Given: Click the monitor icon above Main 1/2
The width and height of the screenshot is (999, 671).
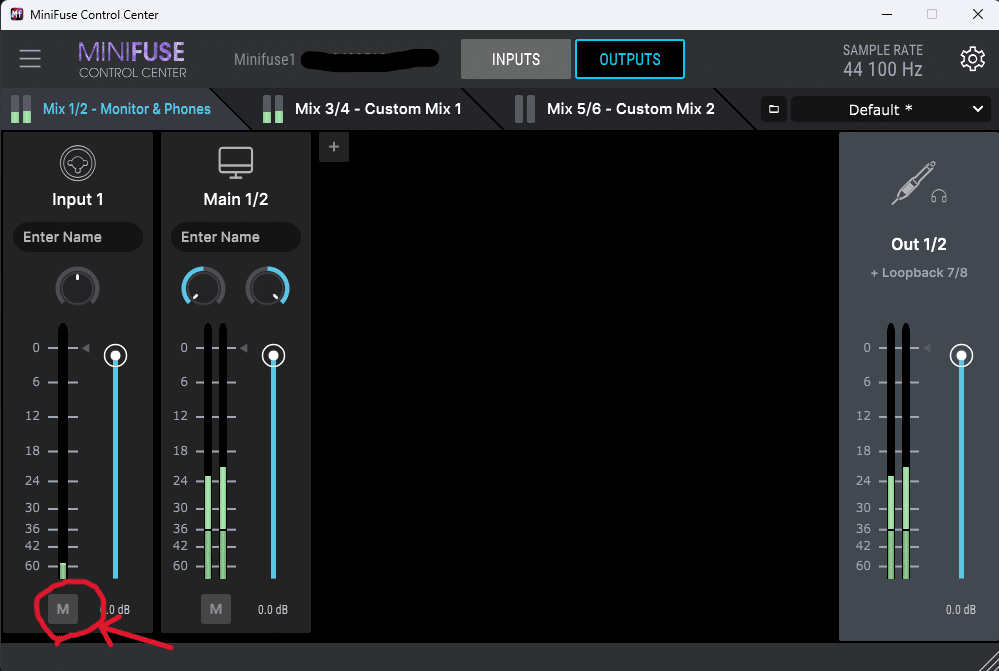Looking at the screenshot, I should click(x=235, y=161).
